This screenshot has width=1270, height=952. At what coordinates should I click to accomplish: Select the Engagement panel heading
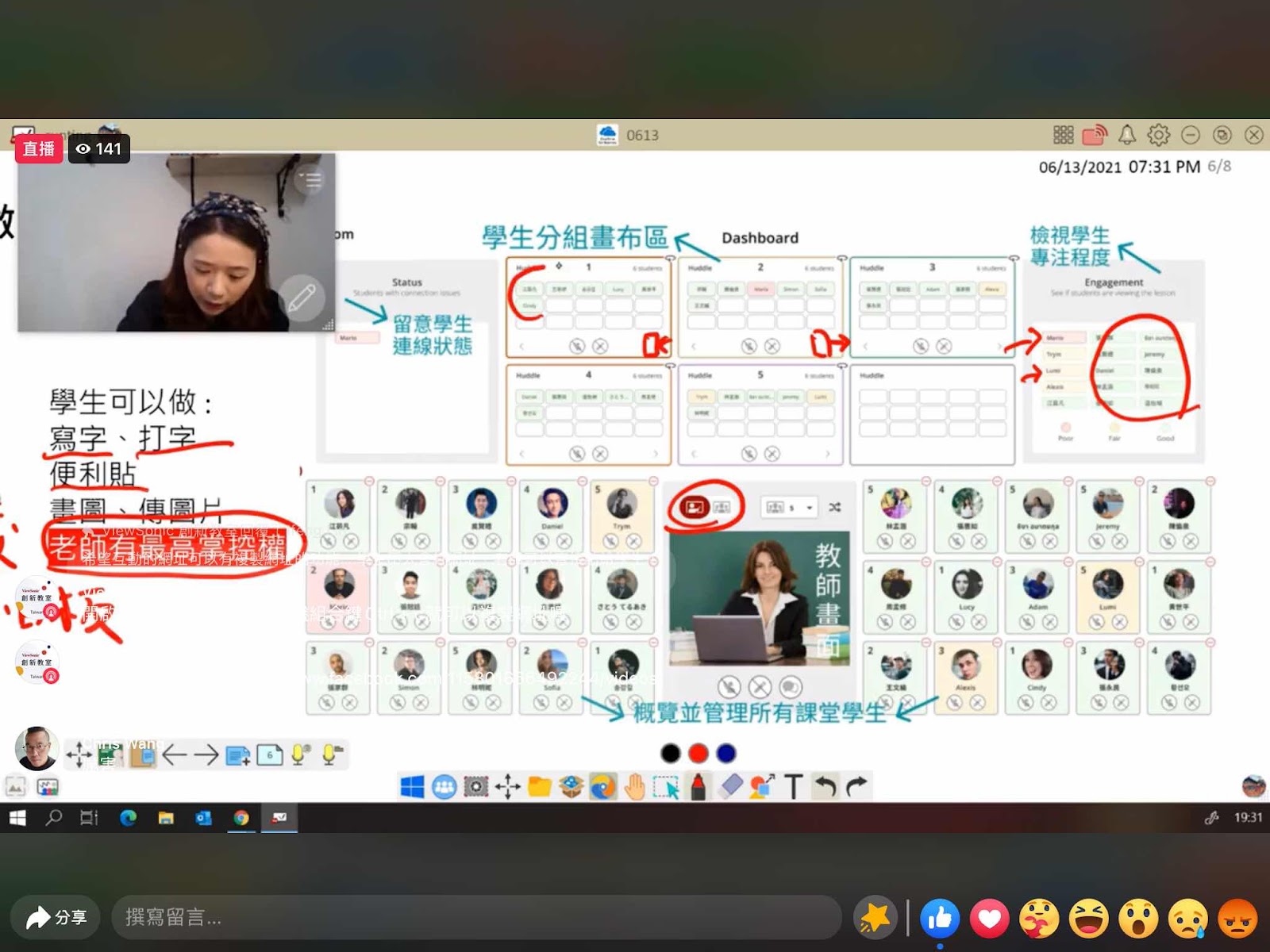[x=1114, y=282]
